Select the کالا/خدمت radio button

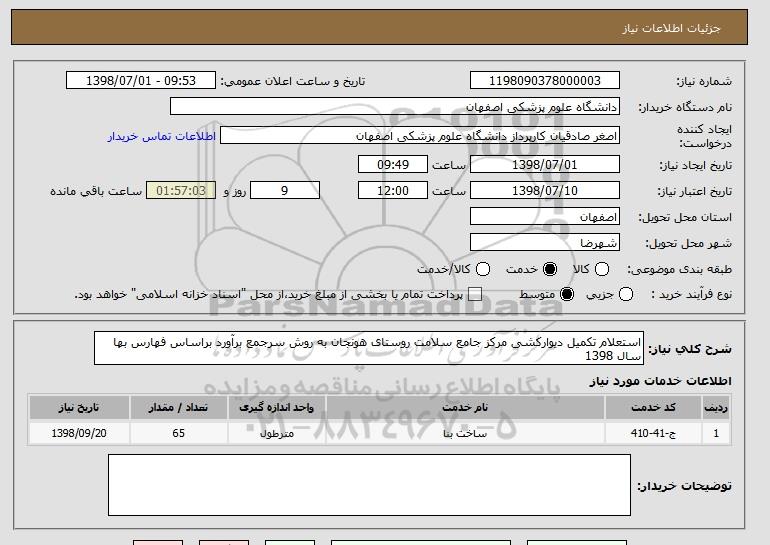pos(483,269)
